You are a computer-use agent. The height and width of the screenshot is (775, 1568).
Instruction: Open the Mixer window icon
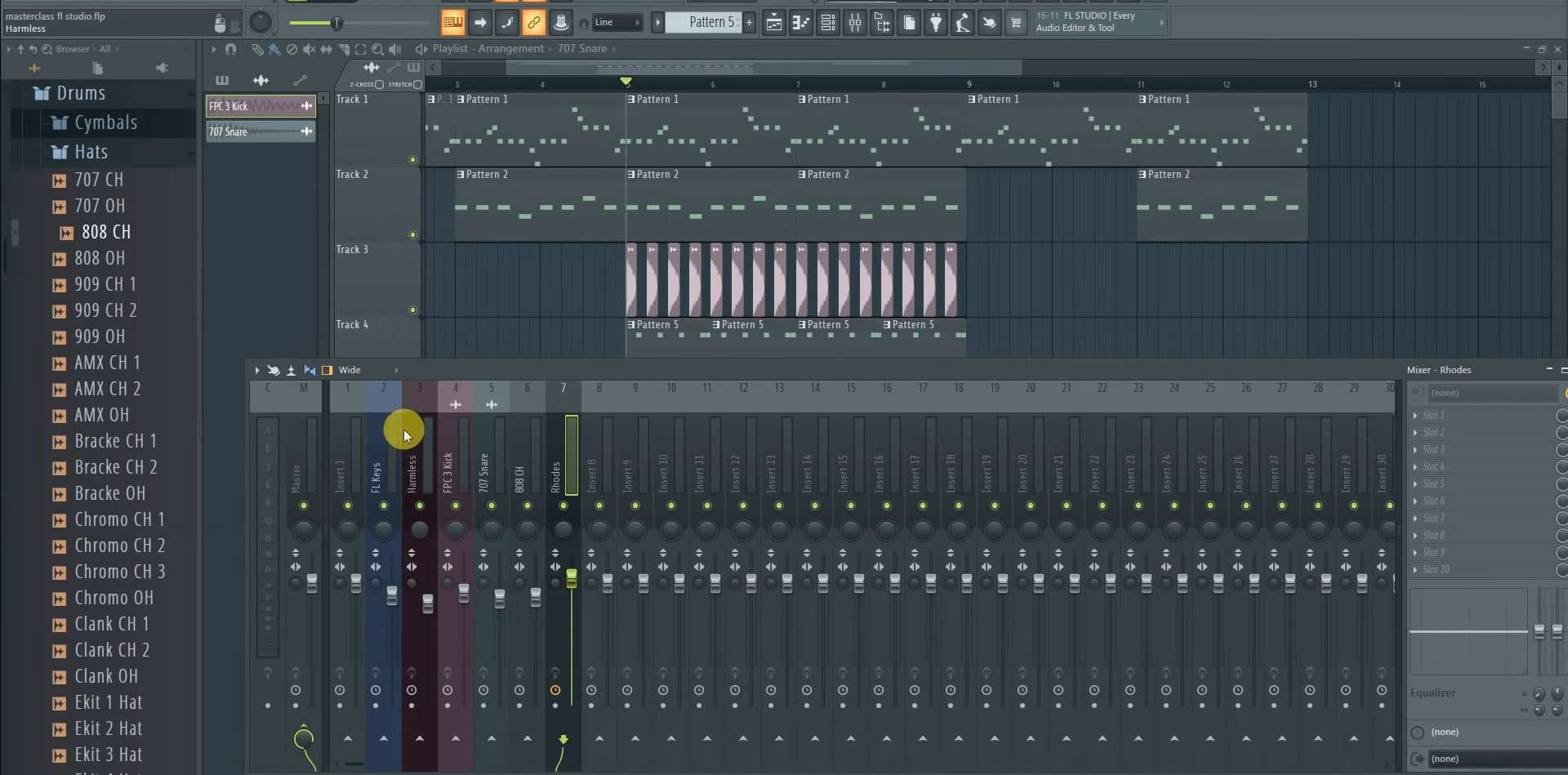coord(854,22)
